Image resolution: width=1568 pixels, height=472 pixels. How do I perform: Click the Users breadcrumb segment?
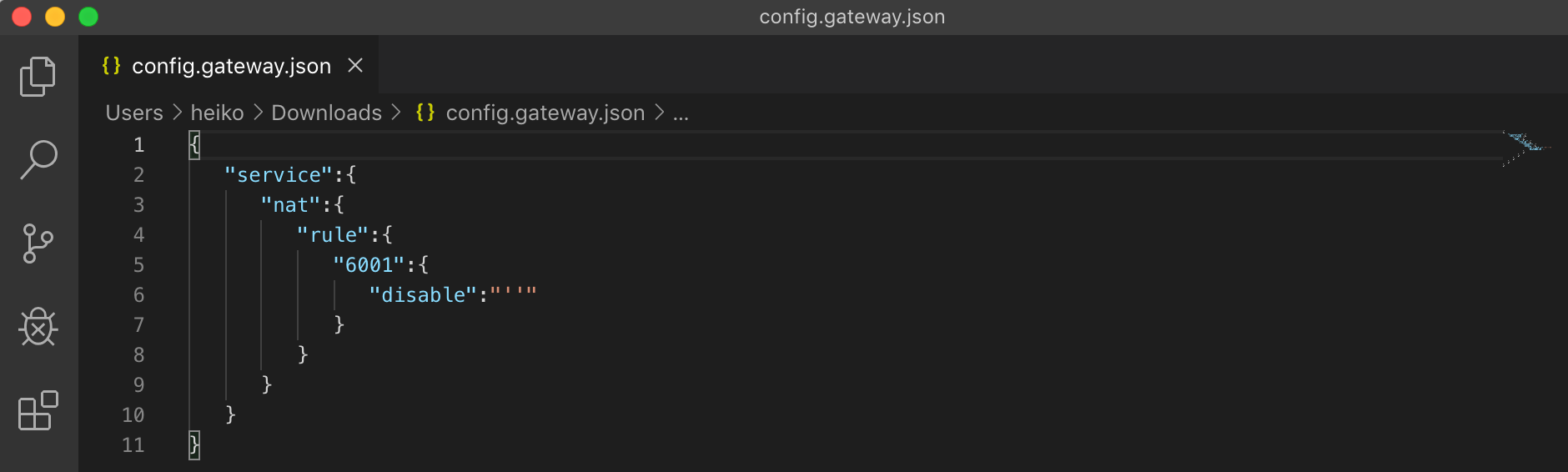pos(134,113)
